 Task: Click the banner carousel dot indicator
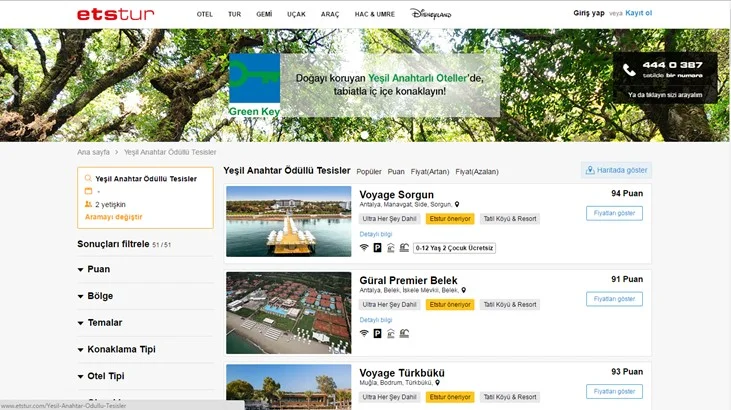click(365, 135)
